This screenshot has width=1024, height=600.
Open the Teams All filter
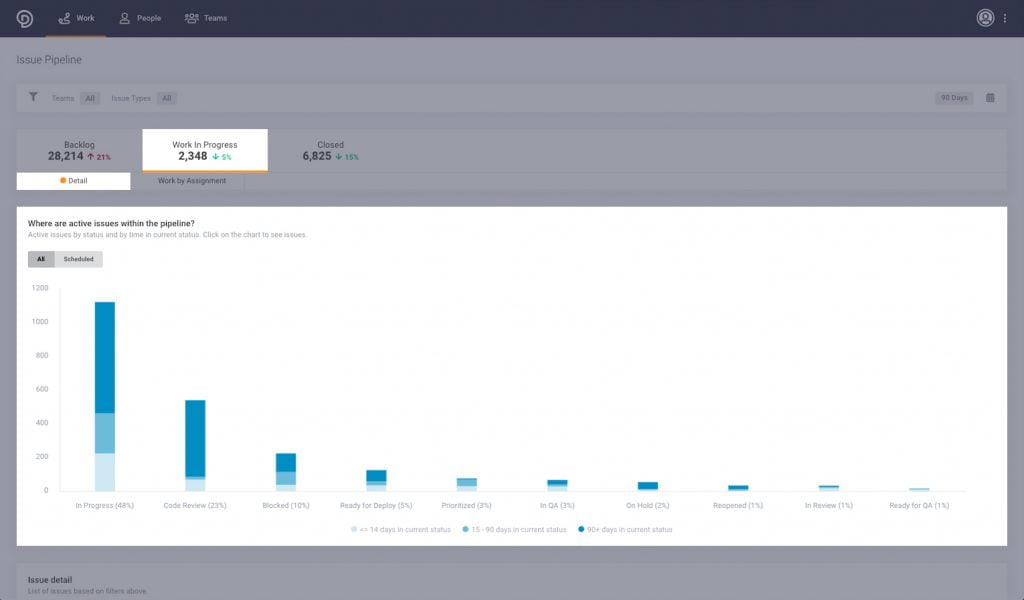click(x=88, y=98)
